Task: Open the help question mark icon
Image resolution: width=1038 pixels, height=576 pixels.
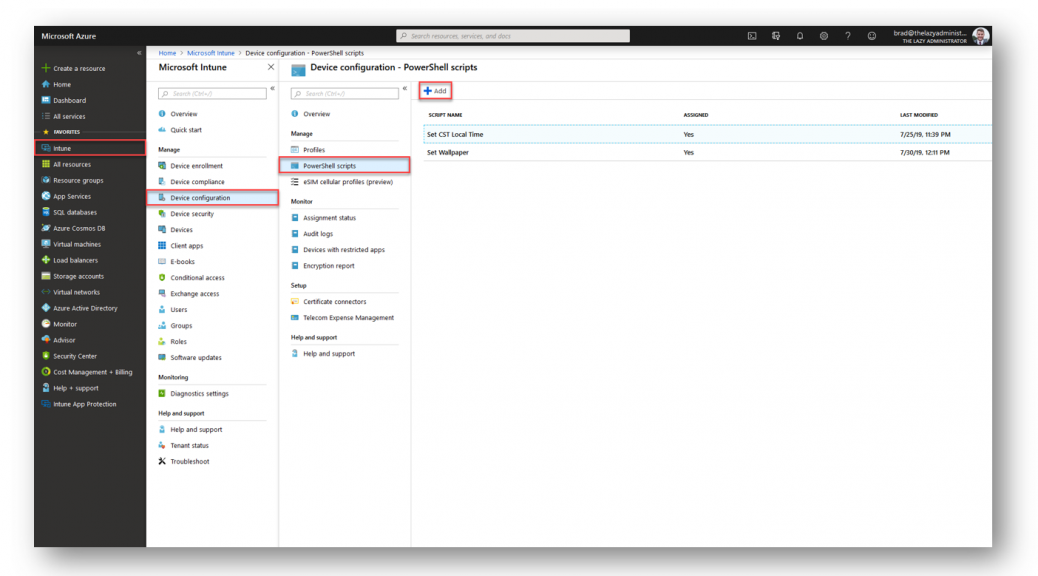Action: [847, 36]
